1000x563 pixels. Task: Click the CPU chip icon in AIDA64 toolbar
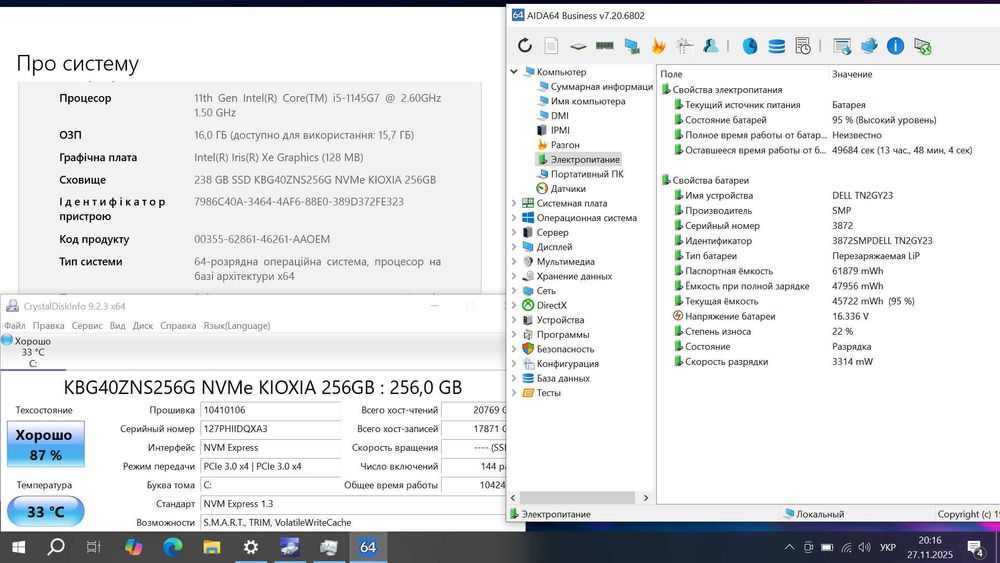[x=578, y=46]
